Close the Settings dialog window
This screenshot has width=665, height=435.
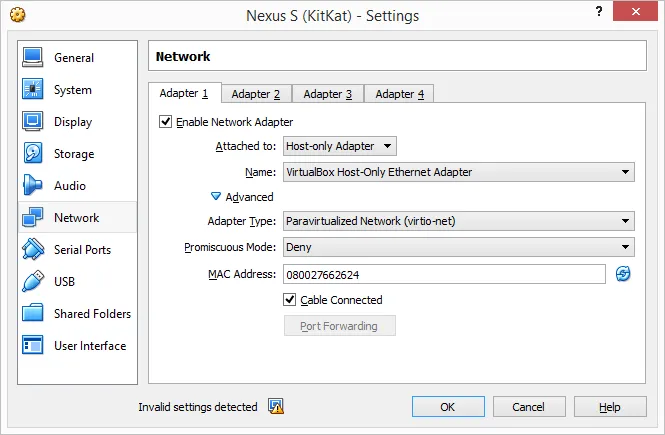[x=635, y=11]
